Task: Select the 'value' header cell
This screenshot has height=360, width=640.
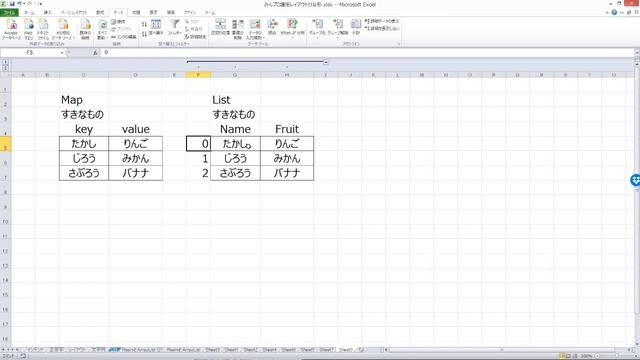Action: coord(136,129)
